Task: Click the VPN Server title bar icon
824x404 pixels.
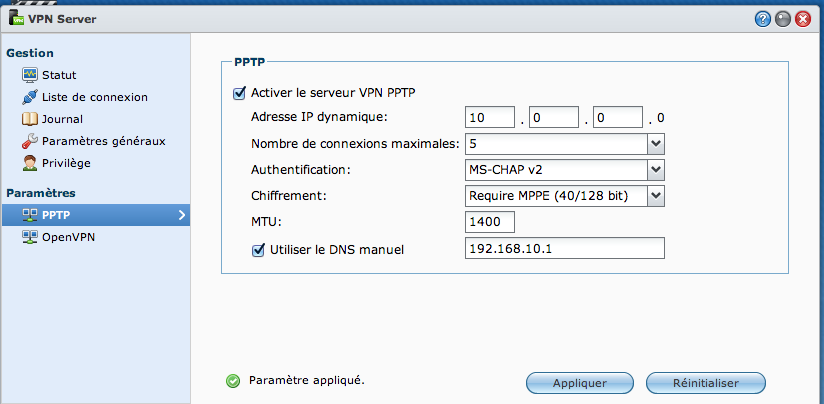Action: click(17, 19)
